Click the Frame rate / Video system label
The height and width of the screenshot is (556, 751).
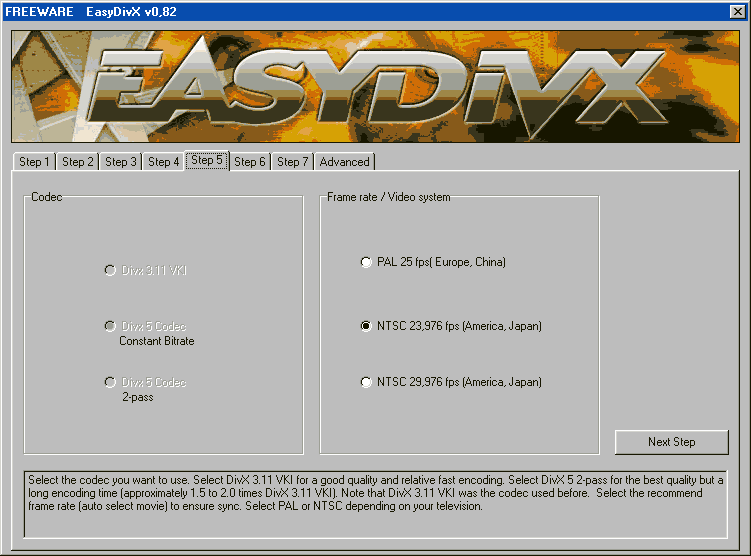point(388,197)
